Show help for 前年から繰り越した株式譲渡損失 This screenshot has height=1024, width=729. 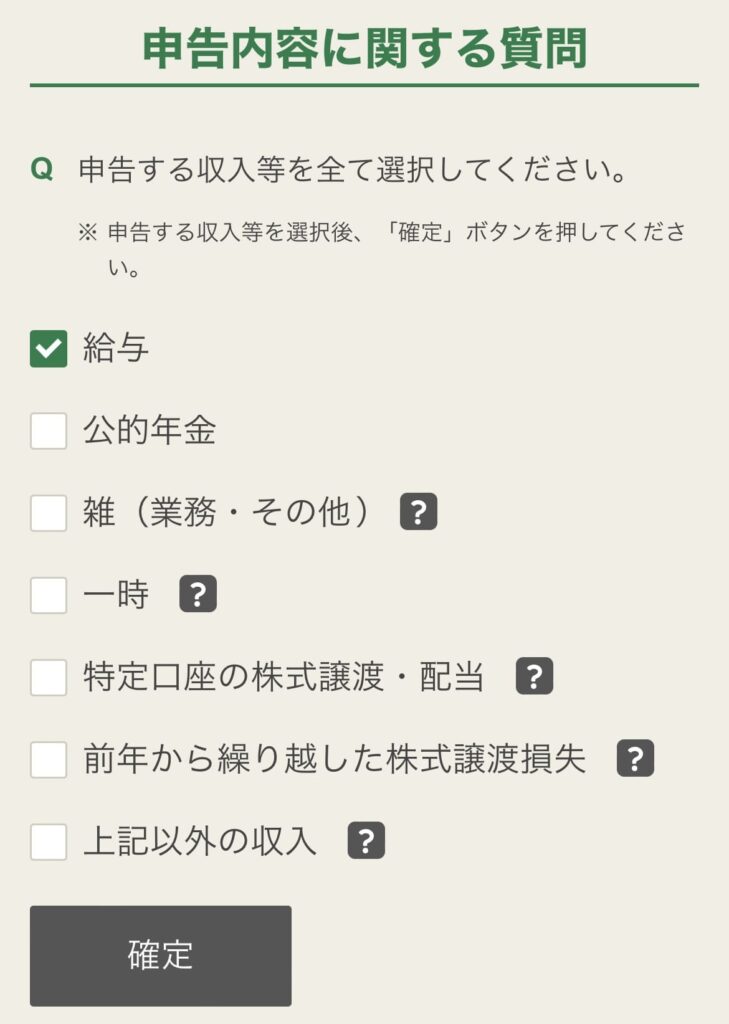click(x=635, y=759)
